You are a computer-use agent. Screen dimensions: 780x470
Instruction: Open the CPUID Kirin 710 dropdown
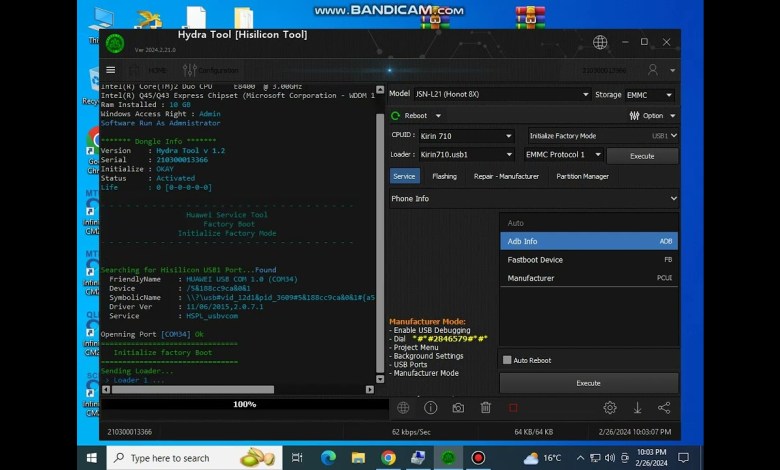point(465,135)
